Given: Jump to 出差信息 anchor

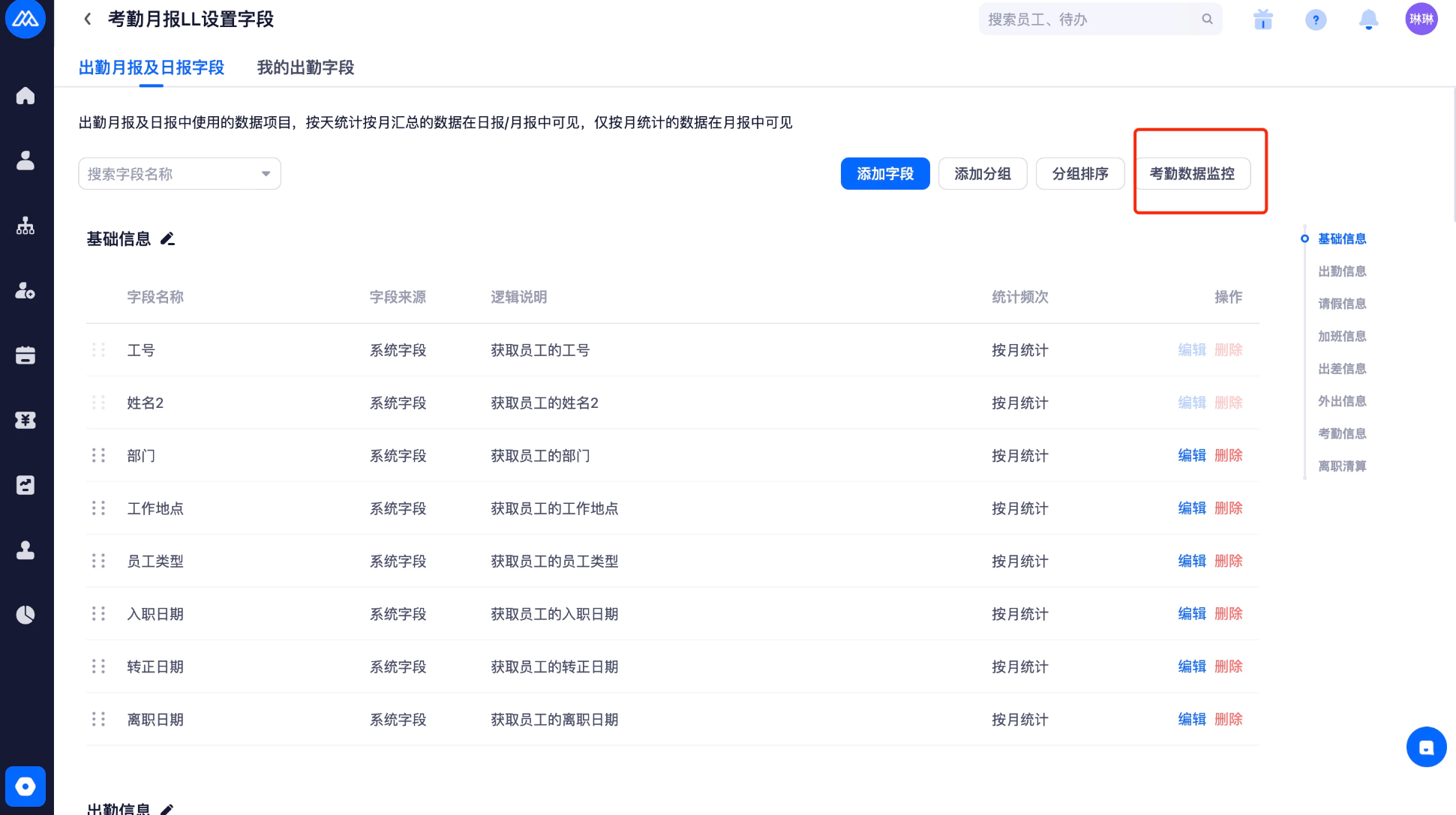Looking at the screenshot, I should pos(1342,368).
